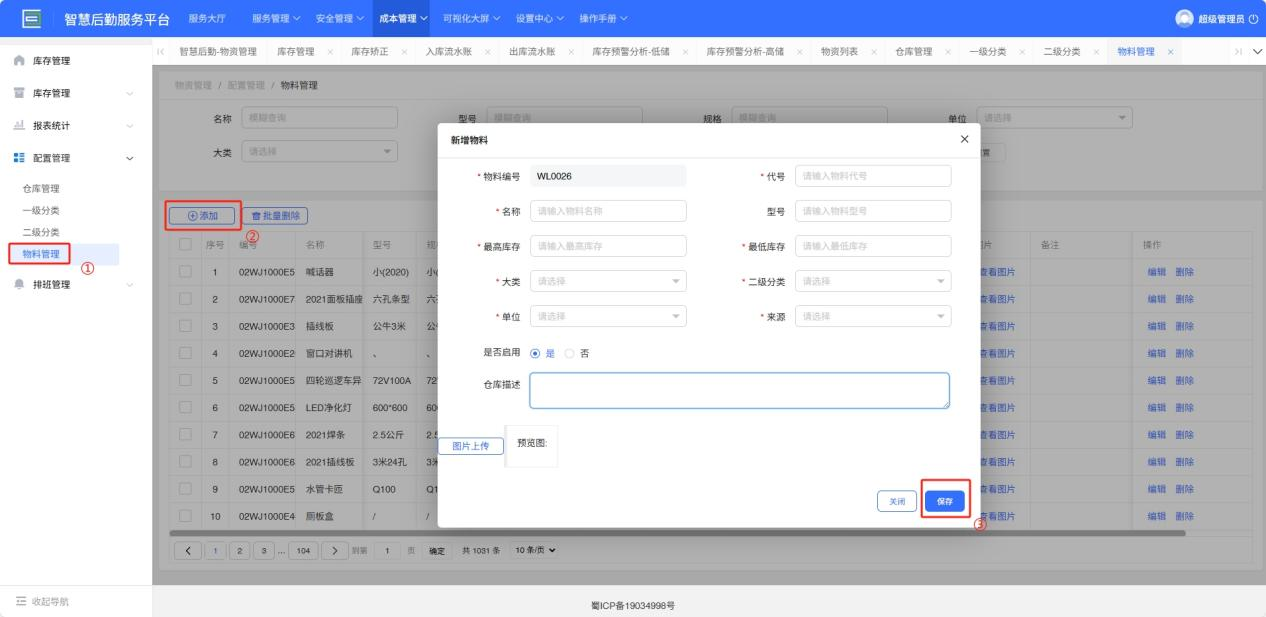Click the 仓库描述 text area
1266x617 pixels.
(740, 391)
